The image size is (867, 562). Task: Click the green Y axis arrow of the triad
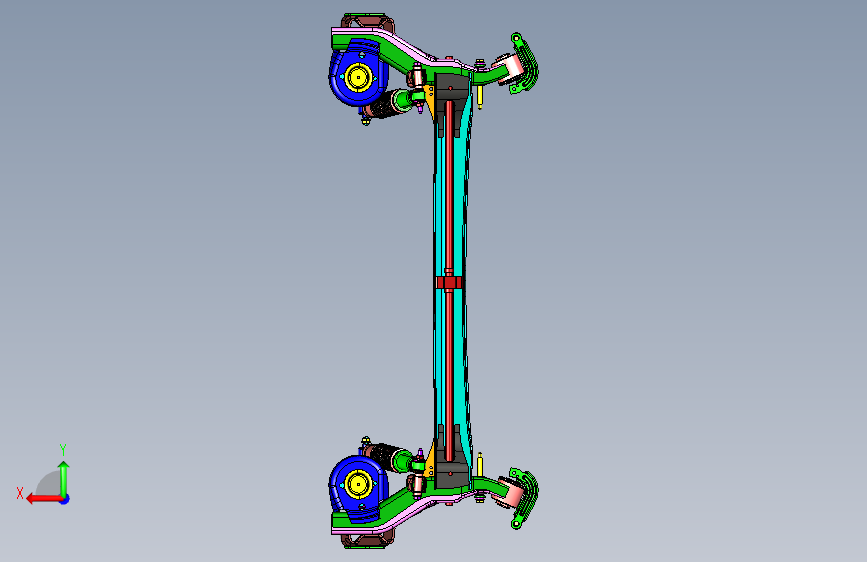64,479
